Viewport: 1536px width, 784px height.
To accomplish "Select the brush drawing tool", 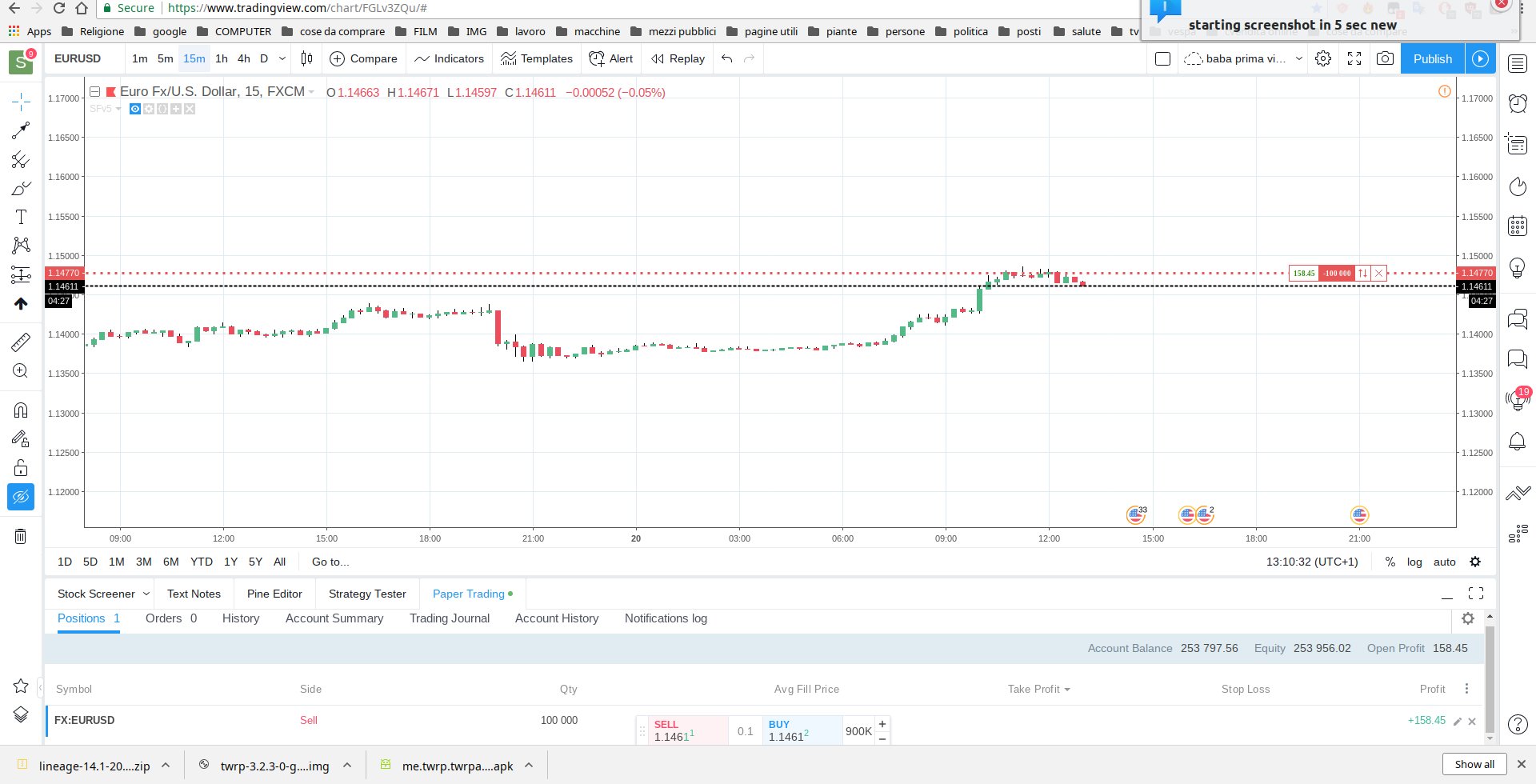I will tap(21, 189).
